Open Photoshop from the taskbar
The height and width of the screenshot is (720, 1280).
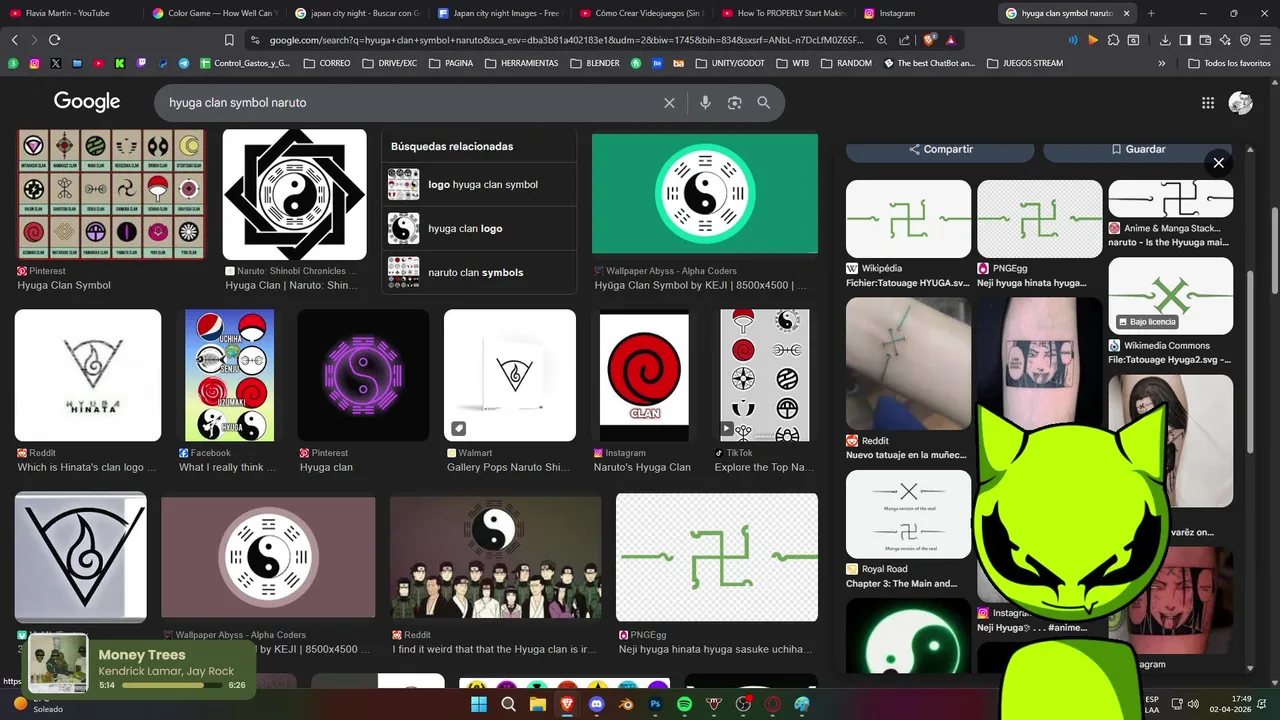pyautogui.click(x=655, y=704)
